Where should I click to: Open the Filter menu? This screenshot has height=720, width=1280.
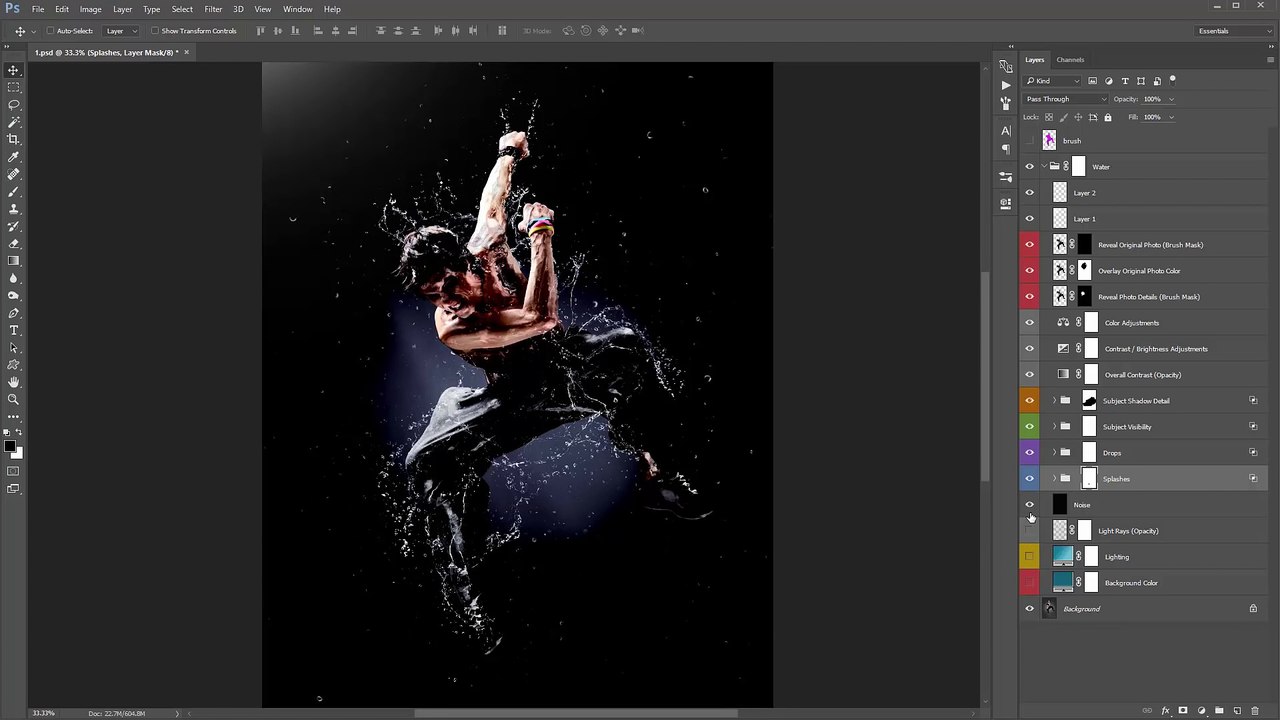[x=213, y=9]
